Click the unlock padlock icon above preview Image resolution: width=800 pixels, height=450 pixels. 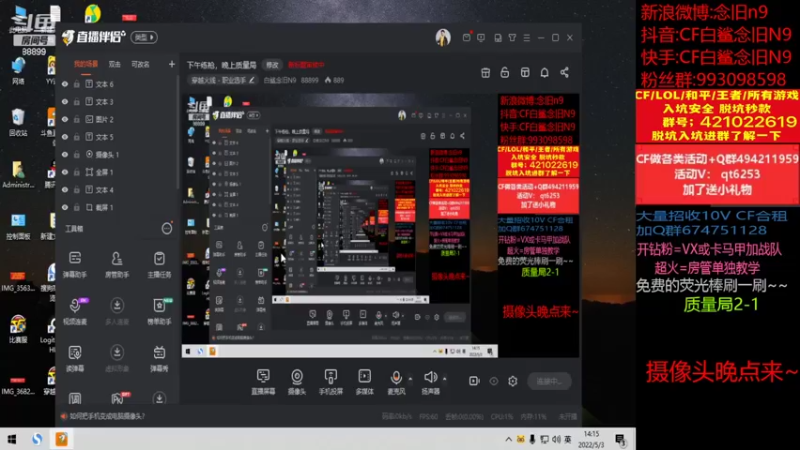(x=505, y=72)
